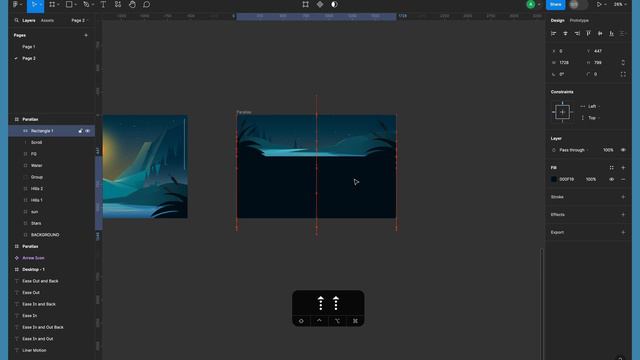Click the 000F19 fill color swatch
640x360 pixels.
click(x=553, y=179)
